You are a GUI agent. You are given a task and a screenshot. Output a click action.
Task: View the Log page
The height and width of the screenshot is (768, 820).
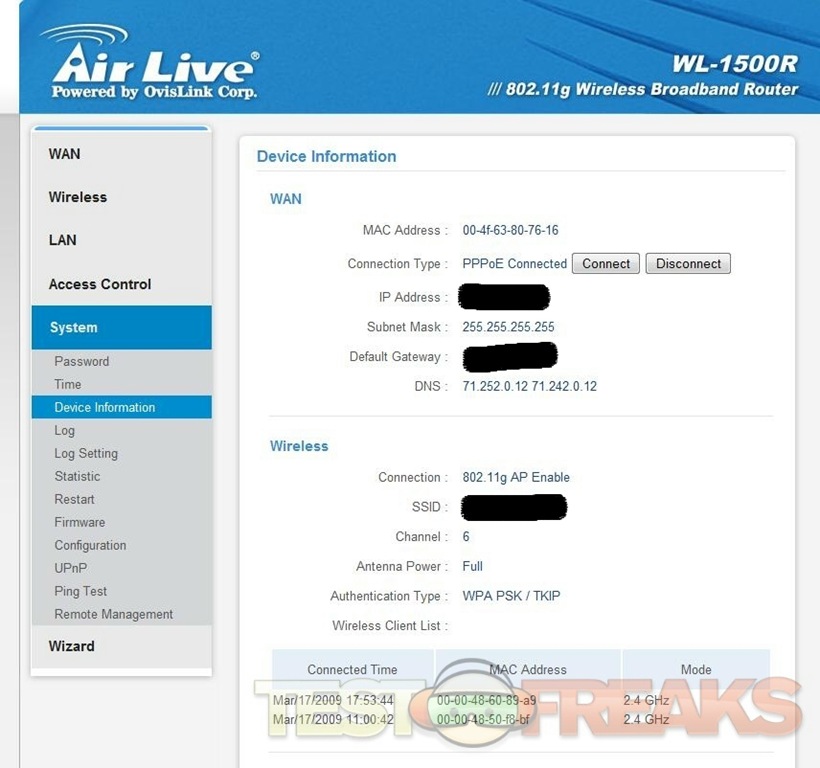pyautogui.click(x=65, y=430)
